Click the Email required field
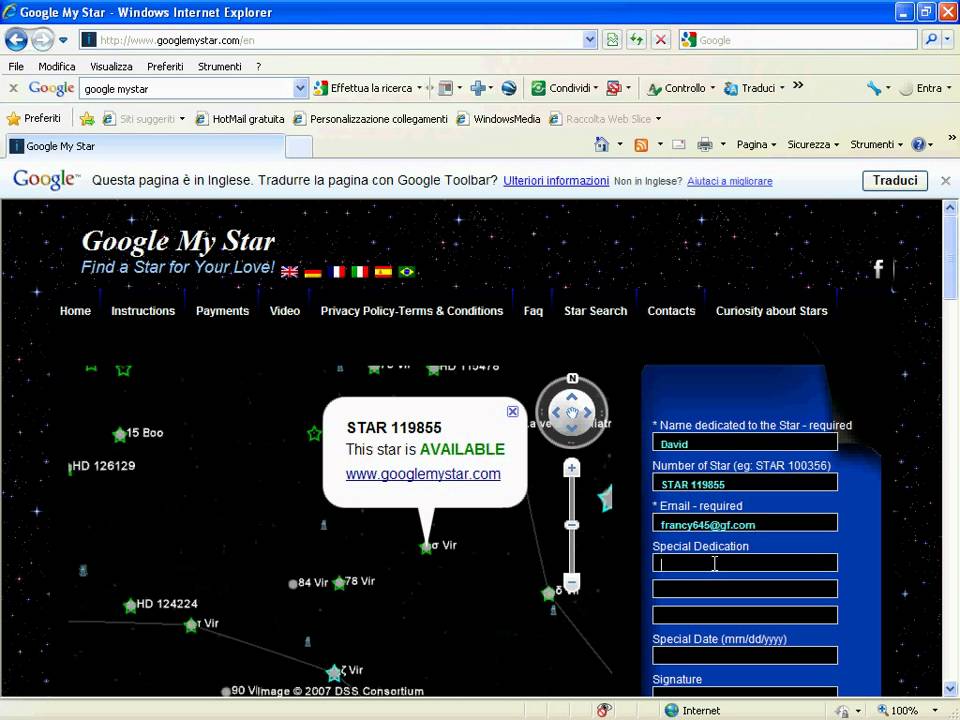The image size is (960, 720). tap(745, 523)
